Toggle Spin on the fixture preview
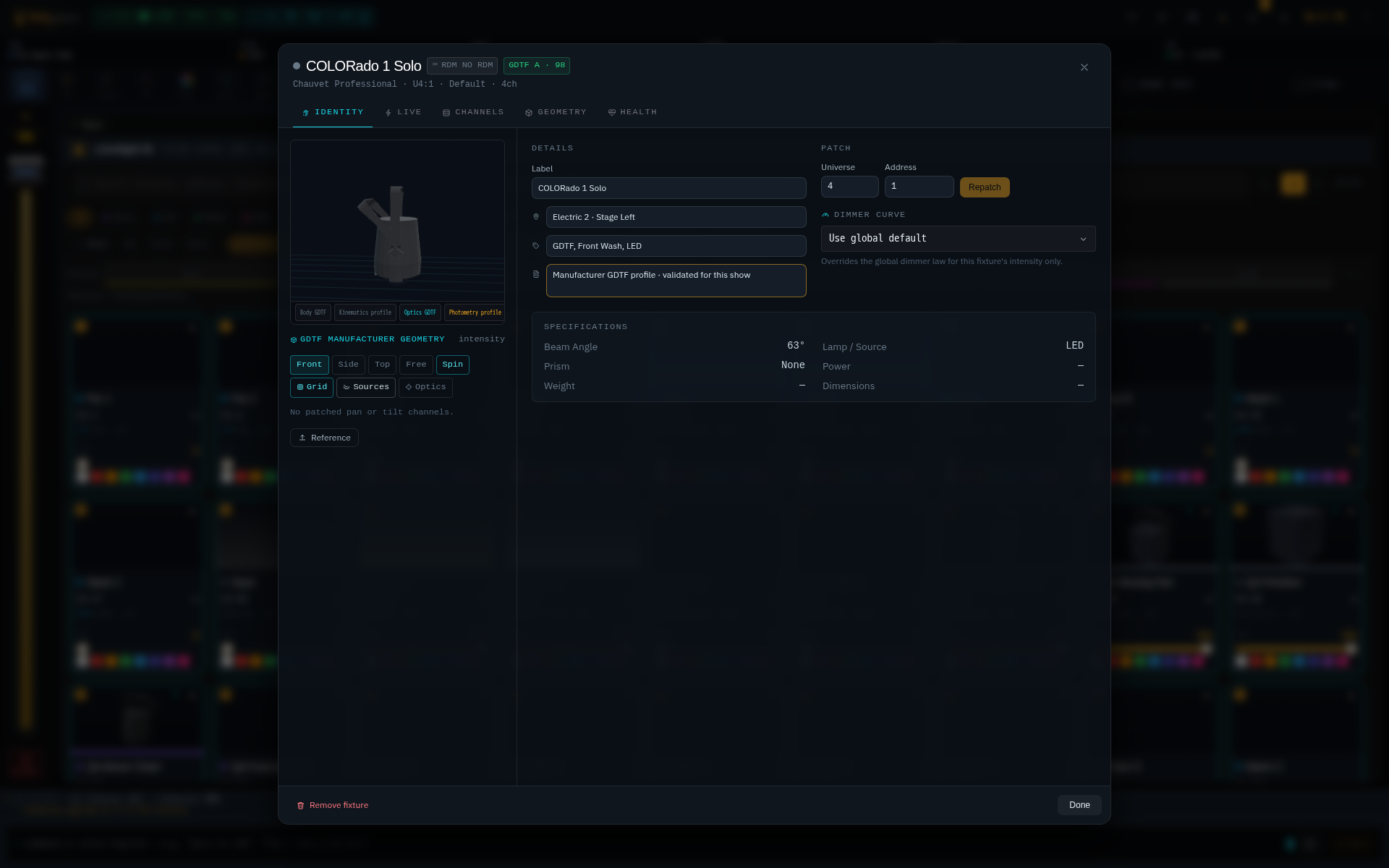The height and width of the screenshot is (868, 1389). 453,365
